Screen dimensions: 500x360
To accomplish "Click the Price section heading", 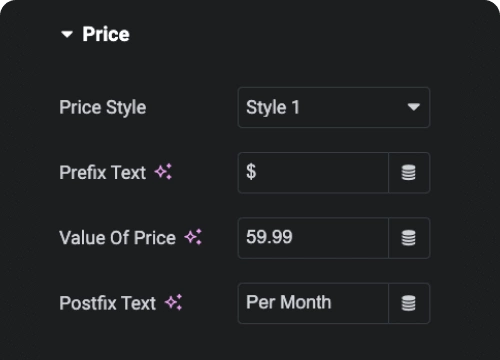I will coord(106,34).
